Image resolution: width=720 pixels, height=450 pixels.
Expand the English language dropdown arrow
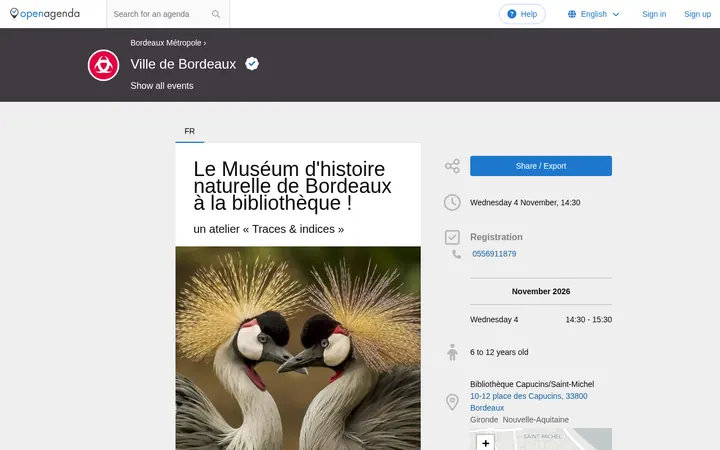[x=616, y=14]
